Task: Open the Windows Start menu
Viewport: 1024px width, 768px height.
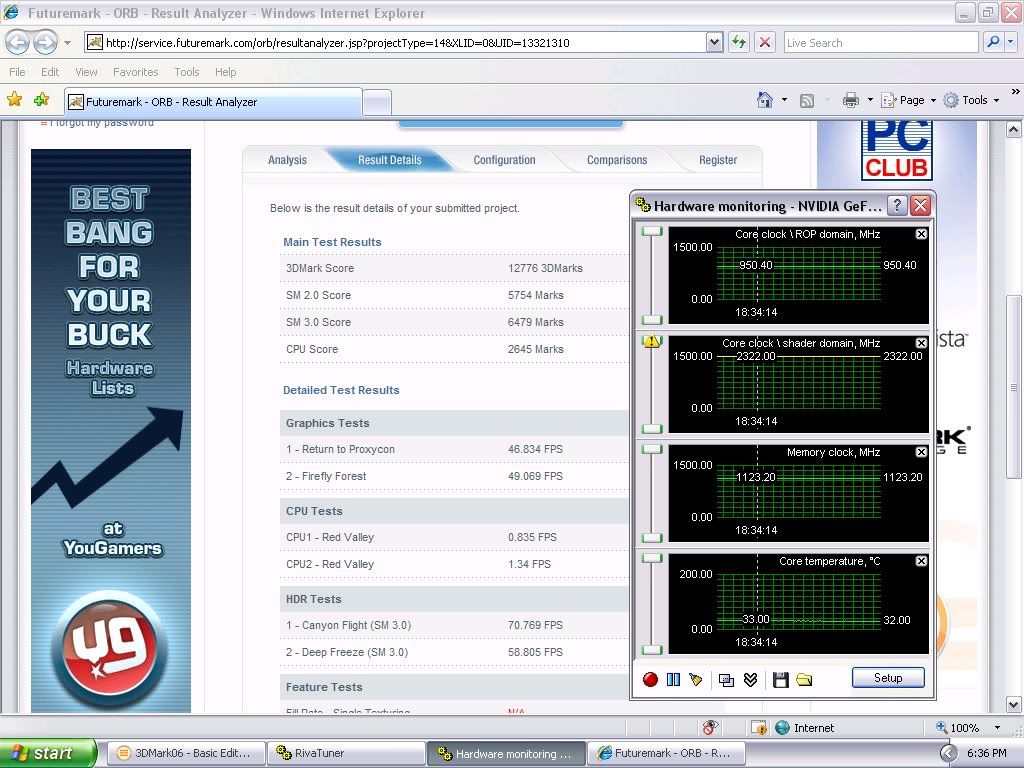Action: click(48, 753)
